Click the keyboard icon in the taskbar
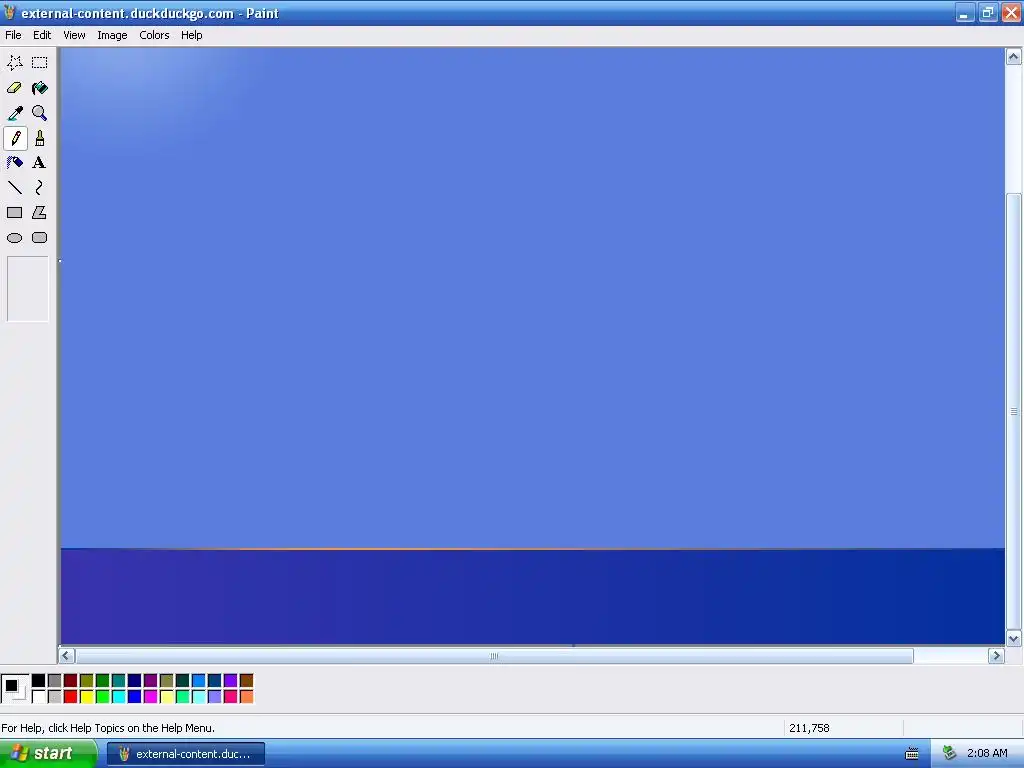Viewport: 1024px width, 768px height. [x=912, y=754]
